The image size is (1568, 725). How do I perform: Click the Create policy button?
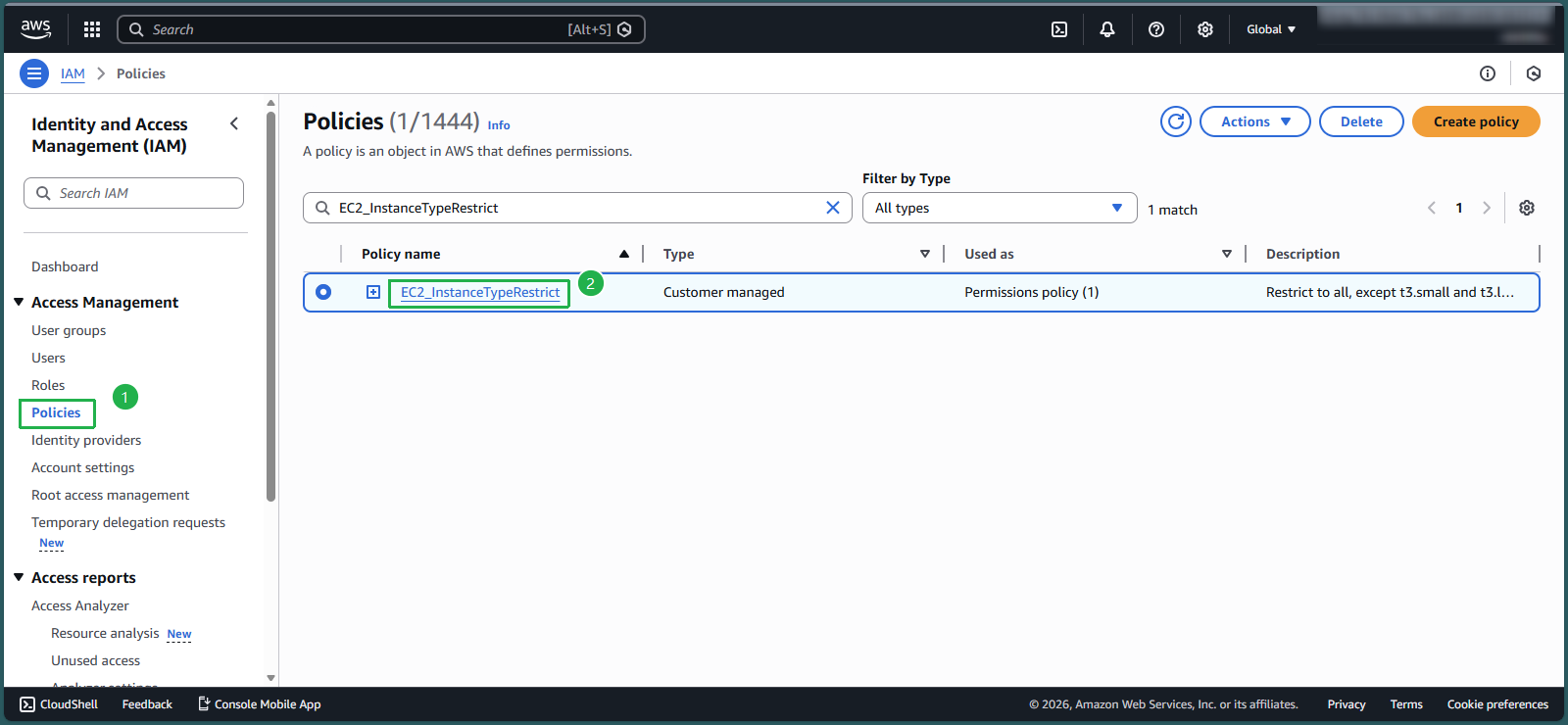[1476, 121]
